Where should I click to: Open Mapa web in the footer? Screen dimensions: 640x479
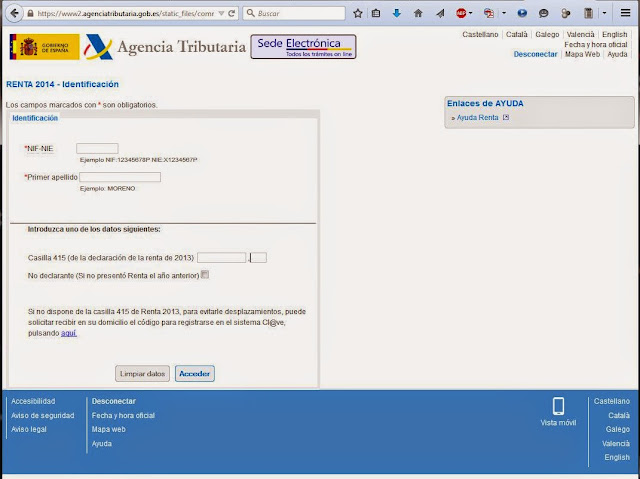click(x=109, y=429)
